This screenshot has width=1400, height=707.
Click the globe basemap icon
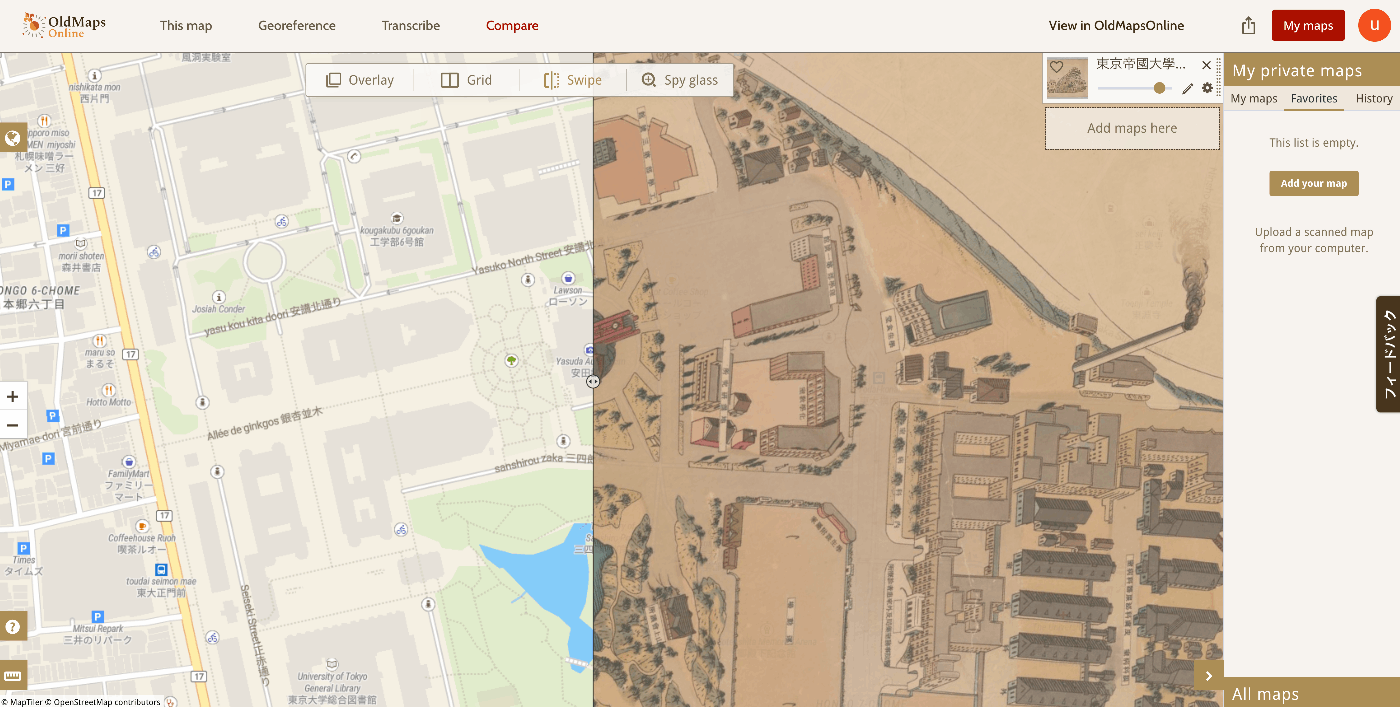[x=13, y=138]
